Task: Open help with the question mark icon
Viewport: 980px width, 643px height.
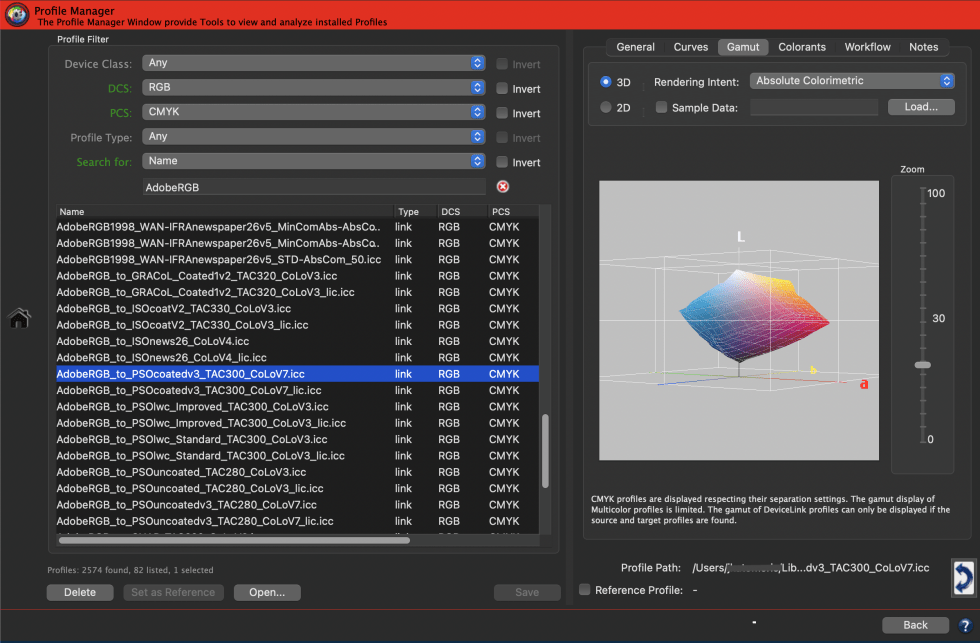Action: [x=964, y=625]
